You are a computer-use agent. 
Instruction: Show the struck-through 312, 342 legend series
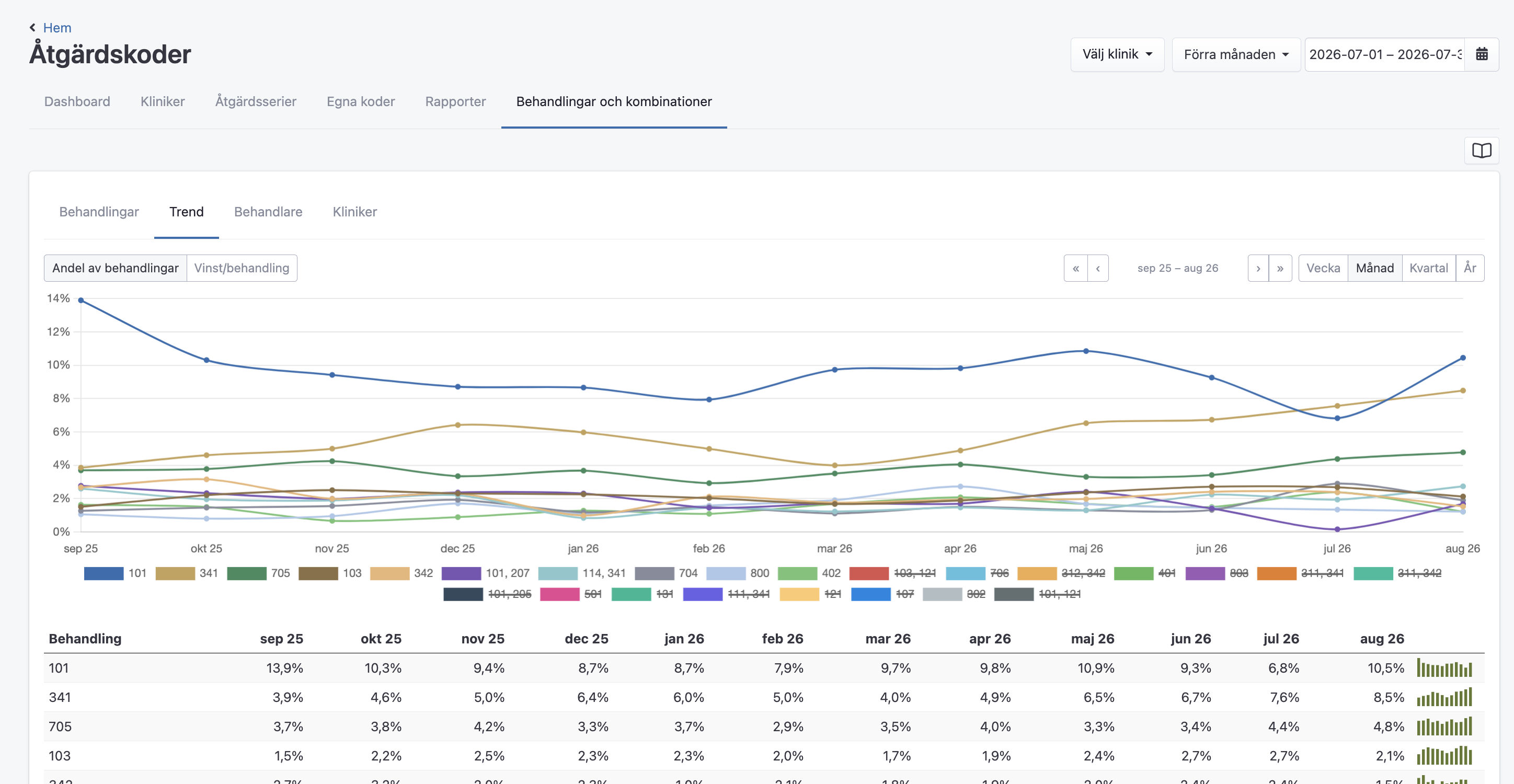point(1061,573)
